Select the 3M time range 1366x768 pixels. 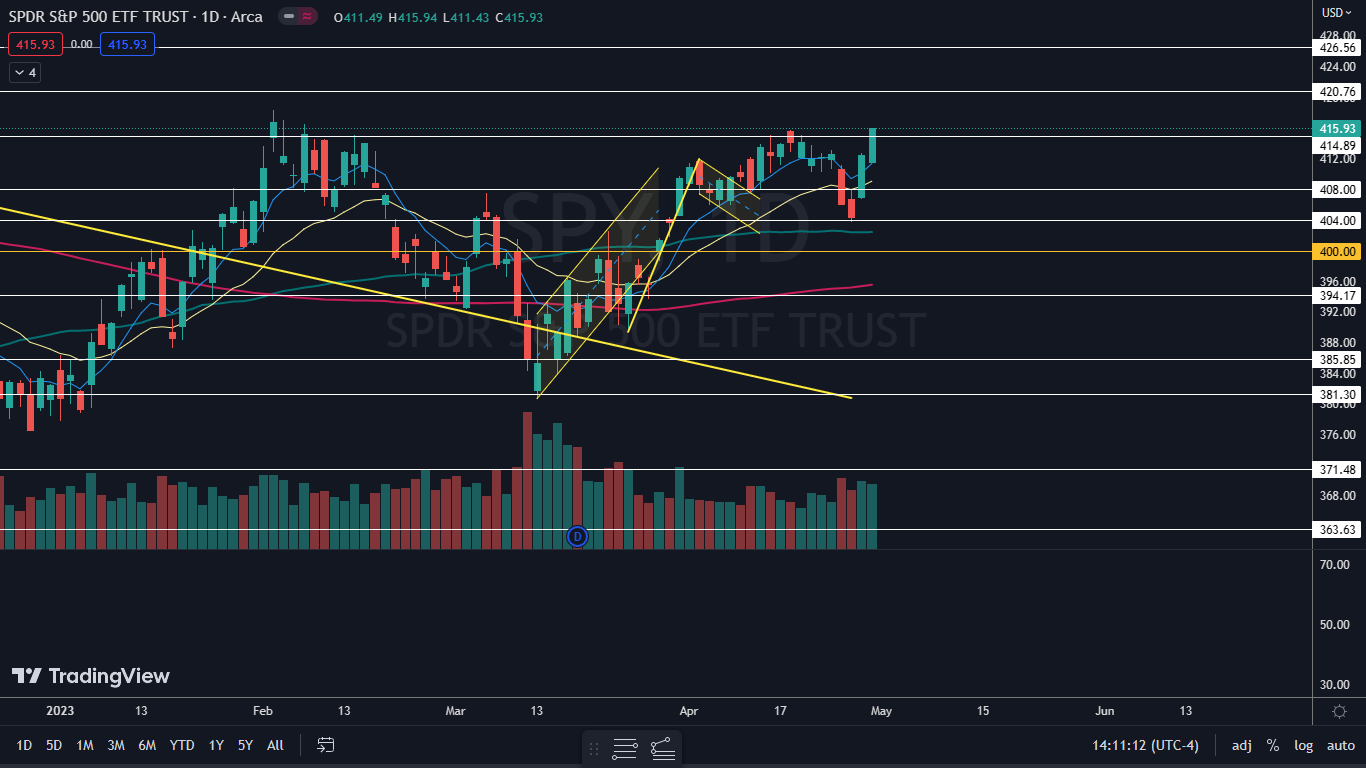click(x=116, y=745)
